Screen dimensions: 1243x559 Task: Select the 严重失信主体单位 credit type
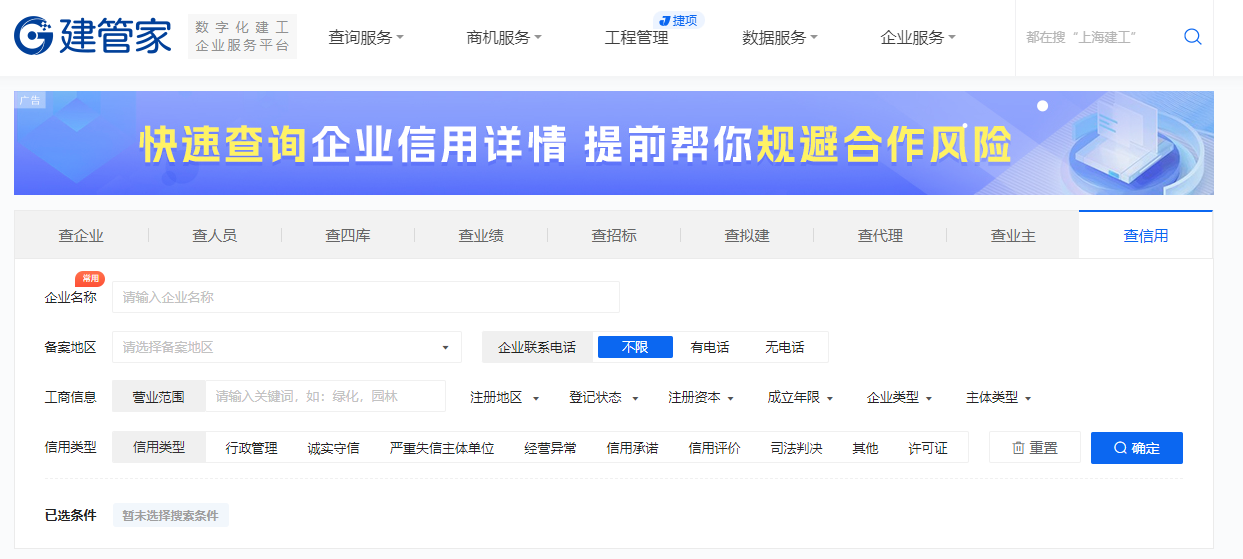[x=442, y=448]
